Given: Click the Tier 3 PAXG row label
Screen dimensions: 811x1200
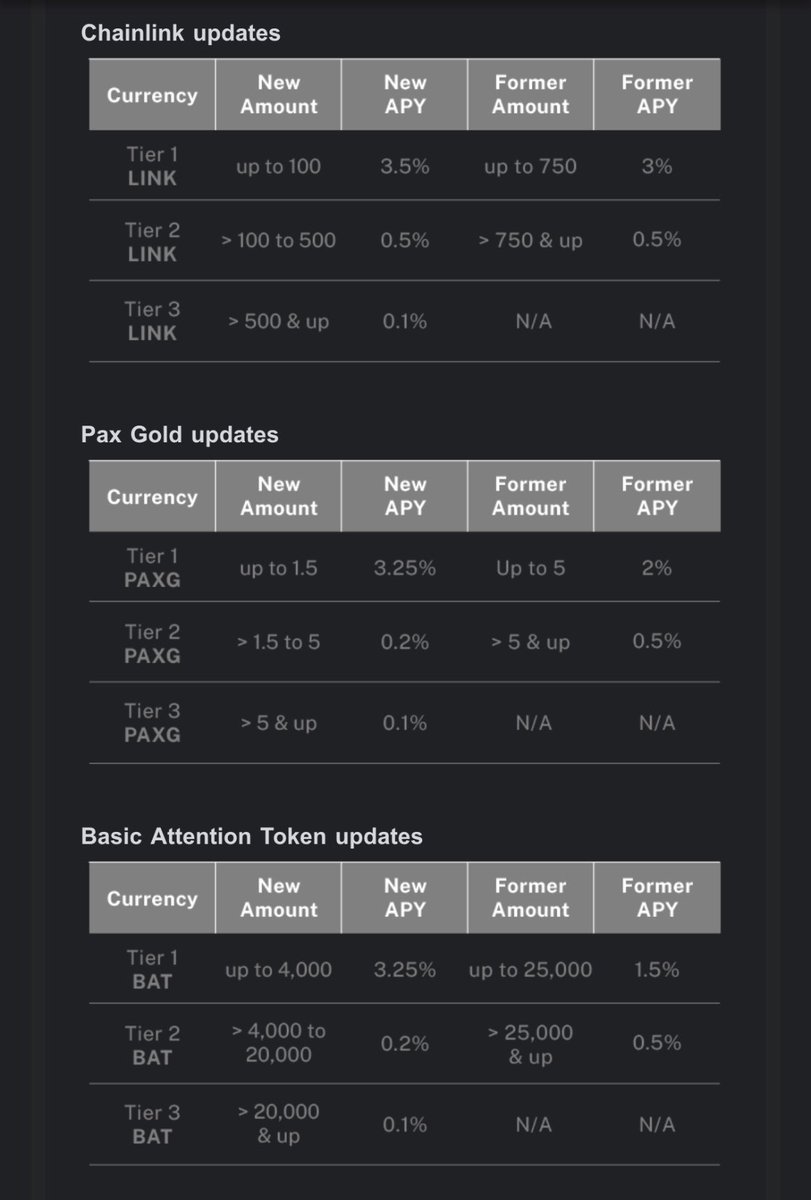Looking at the screenshot, I should (x=152, y=722).
